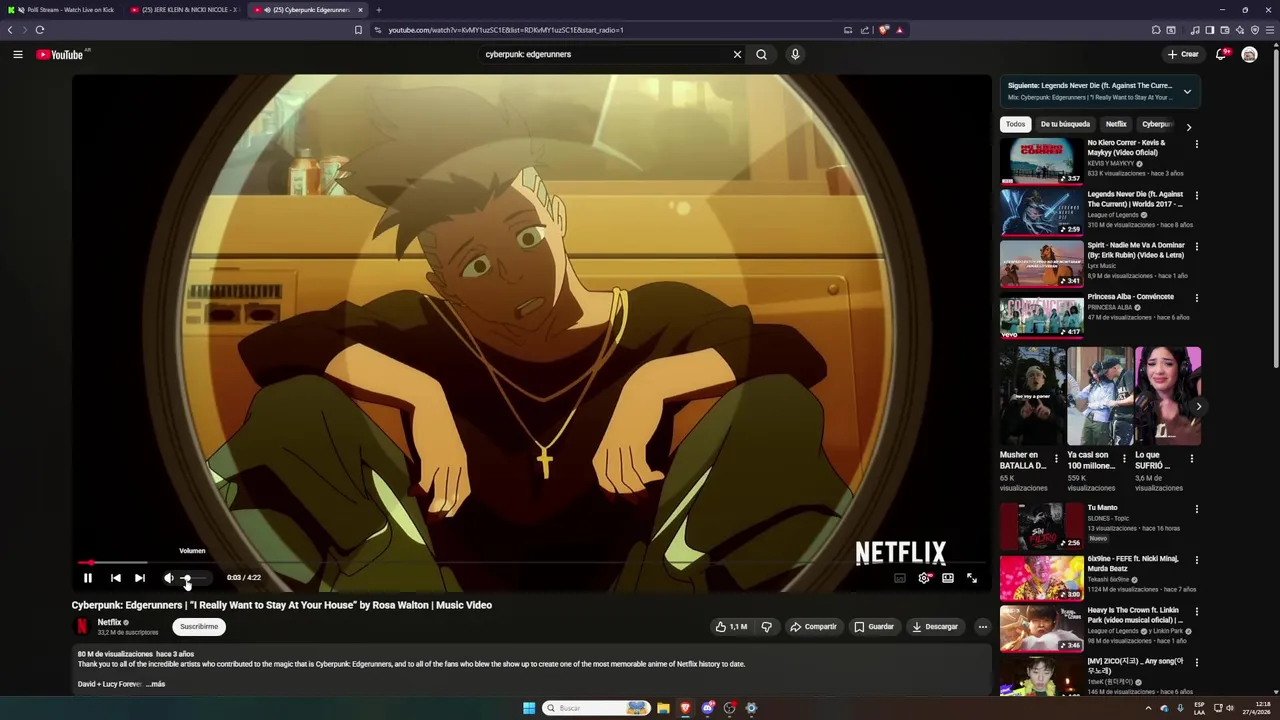The width and height of the screenshot is (1280, 720).
Task: Open Spirit - Nadie Me Va A Dominar thumbnail
Action: pos(1041,264)
